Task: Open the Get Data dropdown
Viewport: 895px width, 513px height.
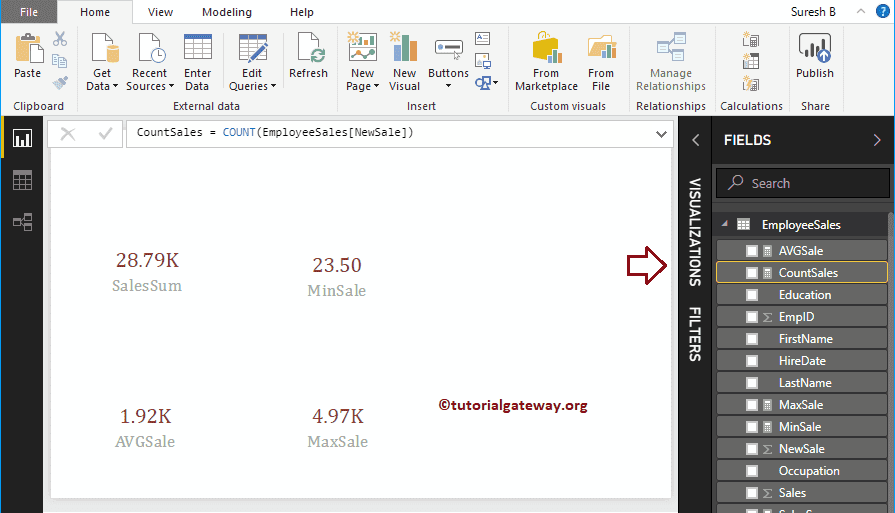Action: coord(102,62)
